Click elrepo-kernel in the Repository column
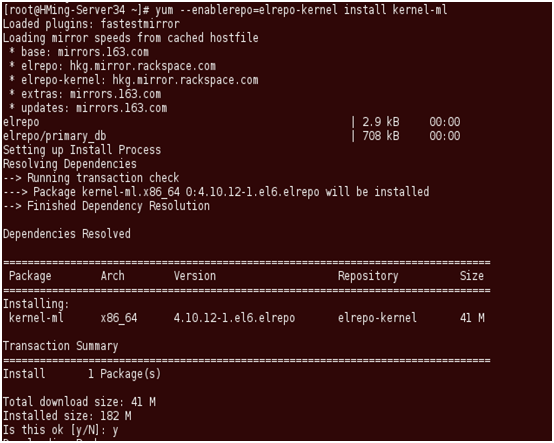This screenshot has width=554, height=443. click(x=377, y=318)
